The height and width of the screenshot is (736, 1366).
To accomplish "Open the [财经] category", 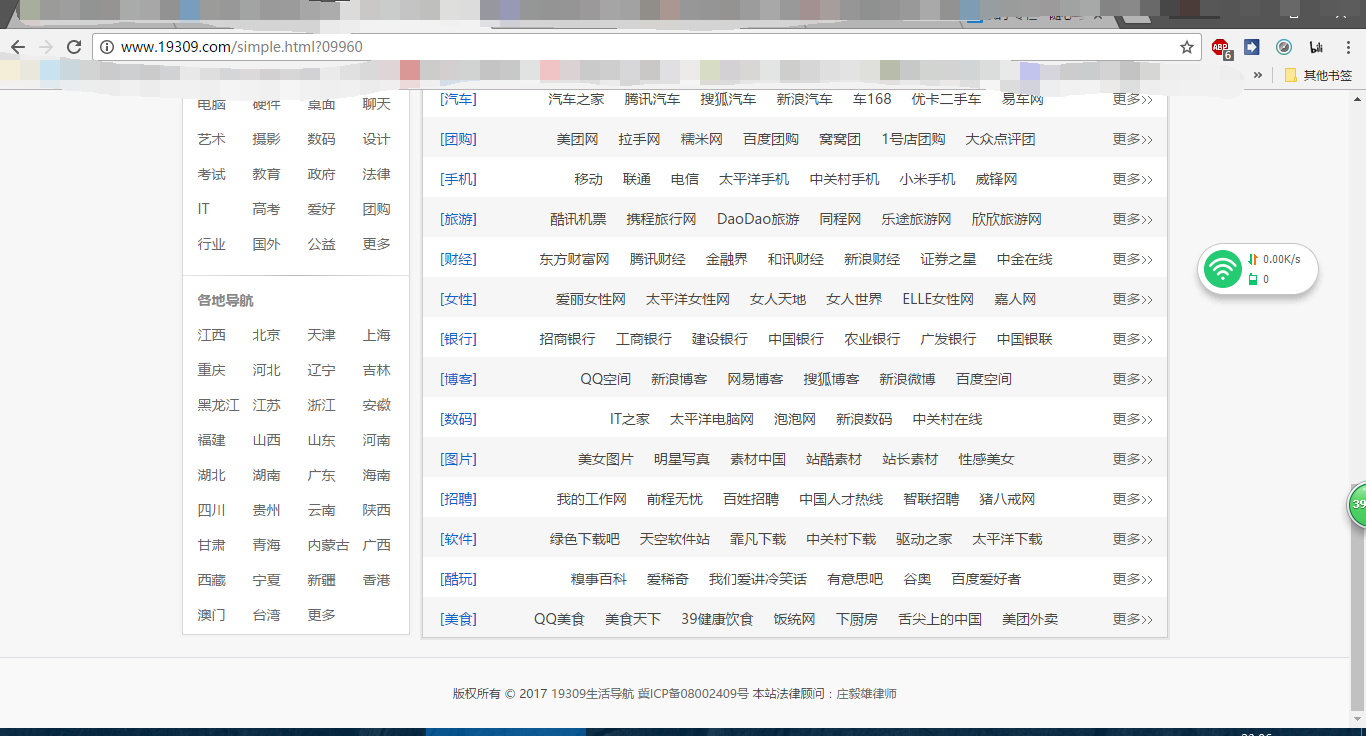I will pos(459,259).
